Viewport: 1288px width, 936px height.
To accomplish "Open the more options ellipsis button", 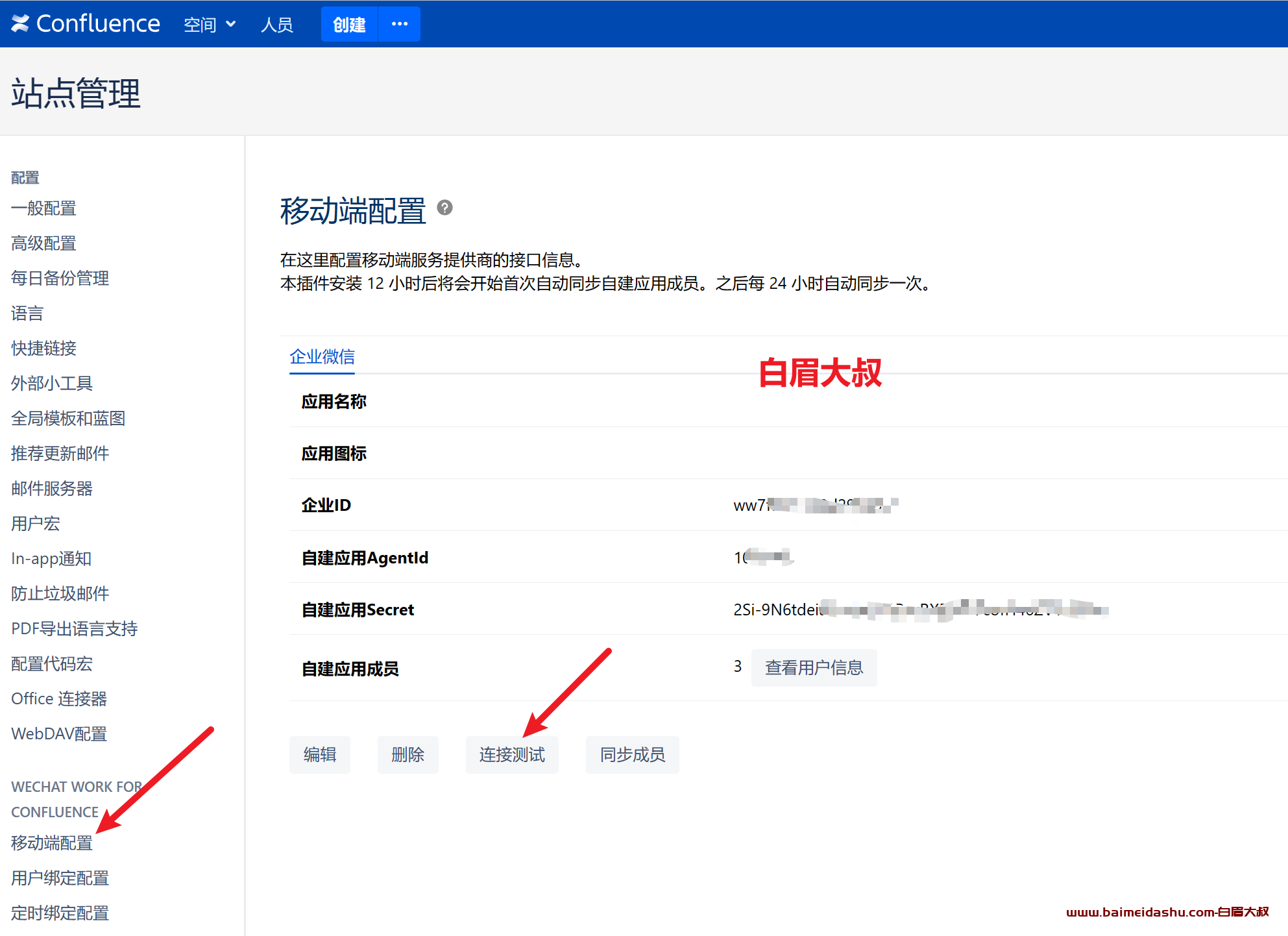I will click(400, 24).
